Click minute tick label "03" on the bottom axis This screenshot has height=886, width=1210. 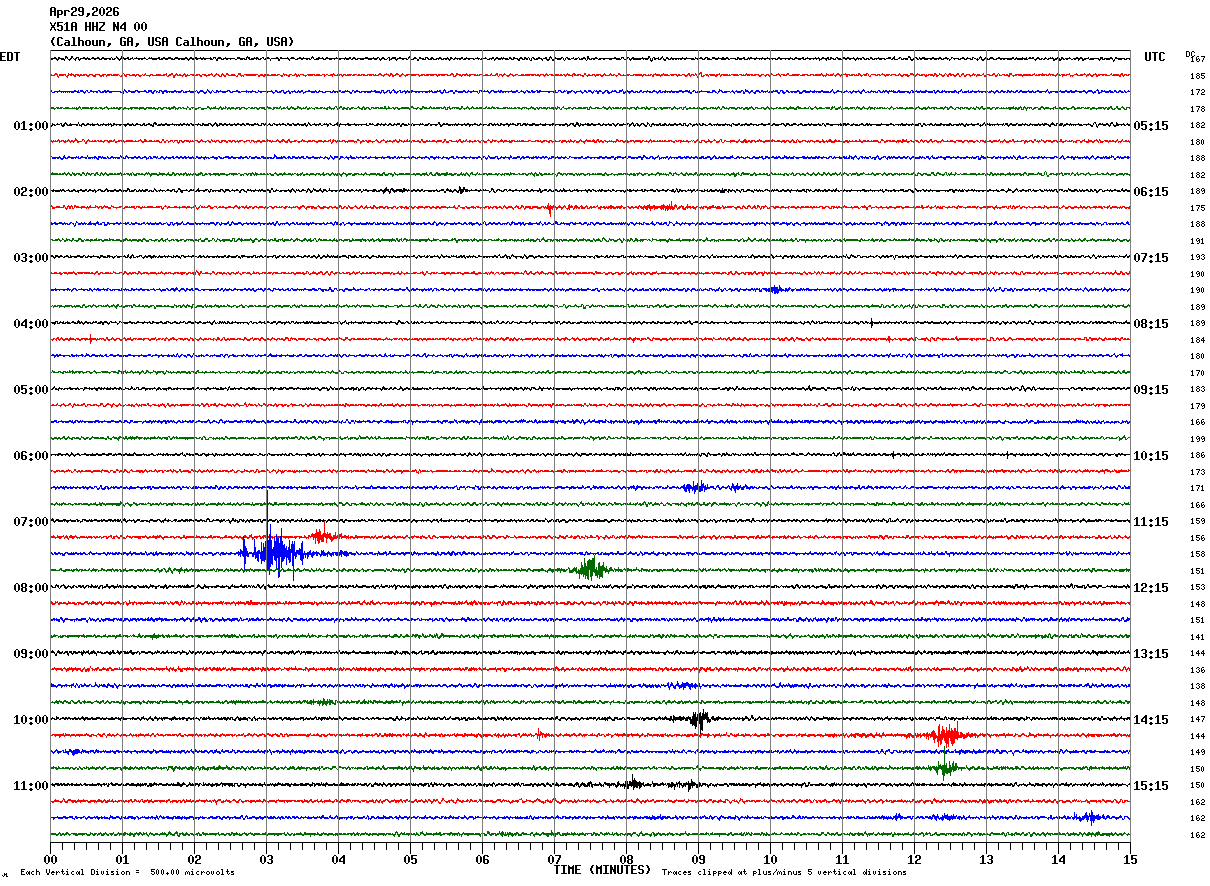click(266, 859)
